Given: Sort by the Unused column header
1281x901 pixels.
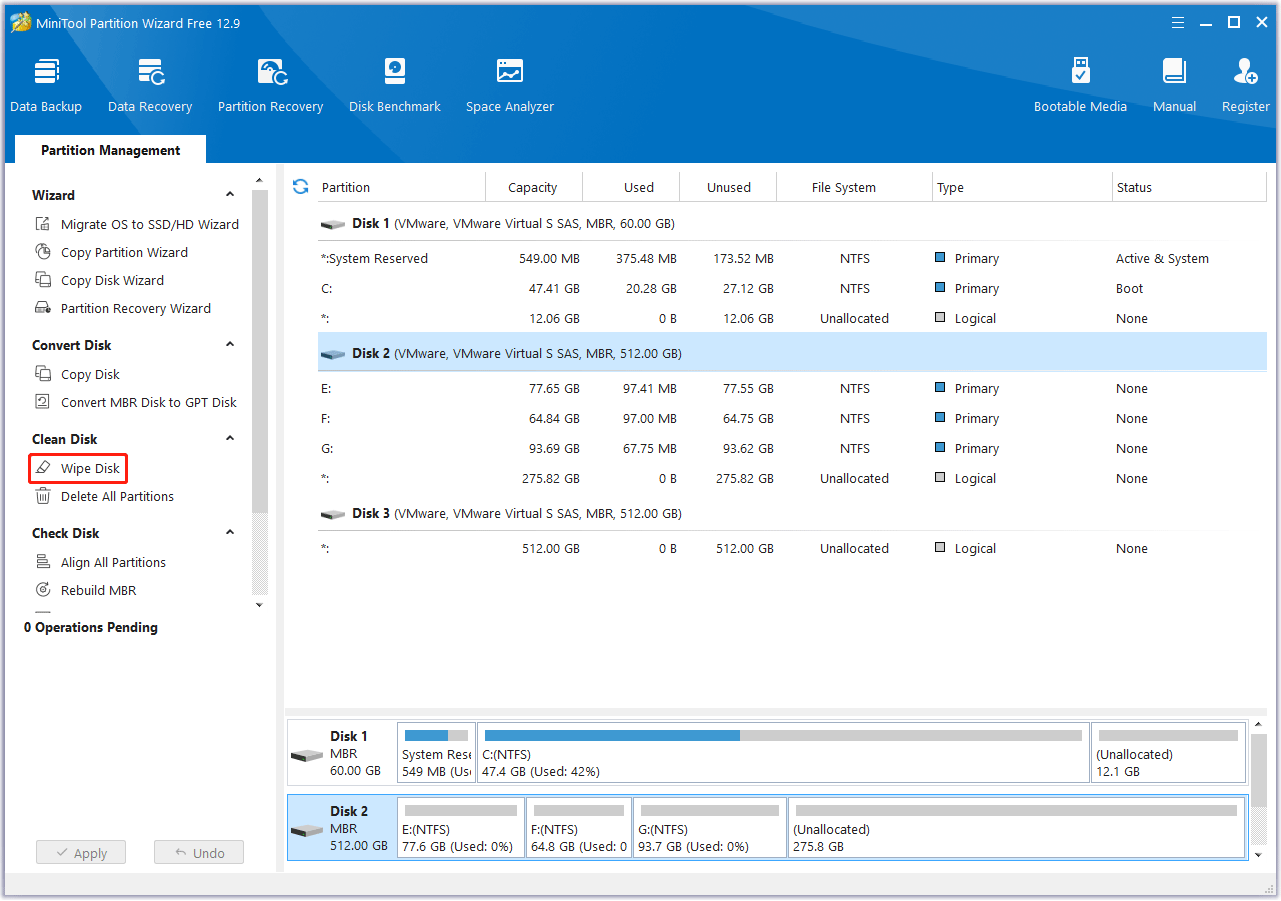Looking at the screenshot, I should pyautogui.click(x=729, y=187).
